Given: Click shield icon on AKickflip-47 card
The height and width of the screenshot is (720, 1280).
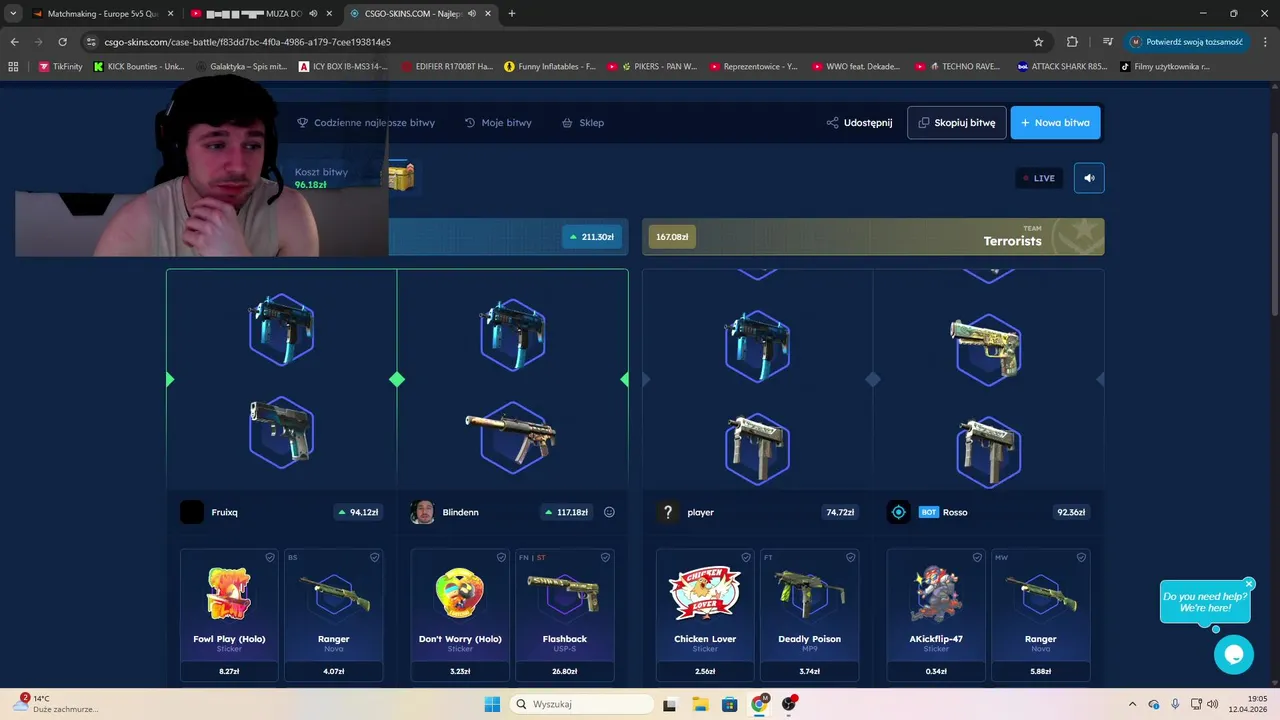Looking at the screenshot, I should tap(976, 557).
